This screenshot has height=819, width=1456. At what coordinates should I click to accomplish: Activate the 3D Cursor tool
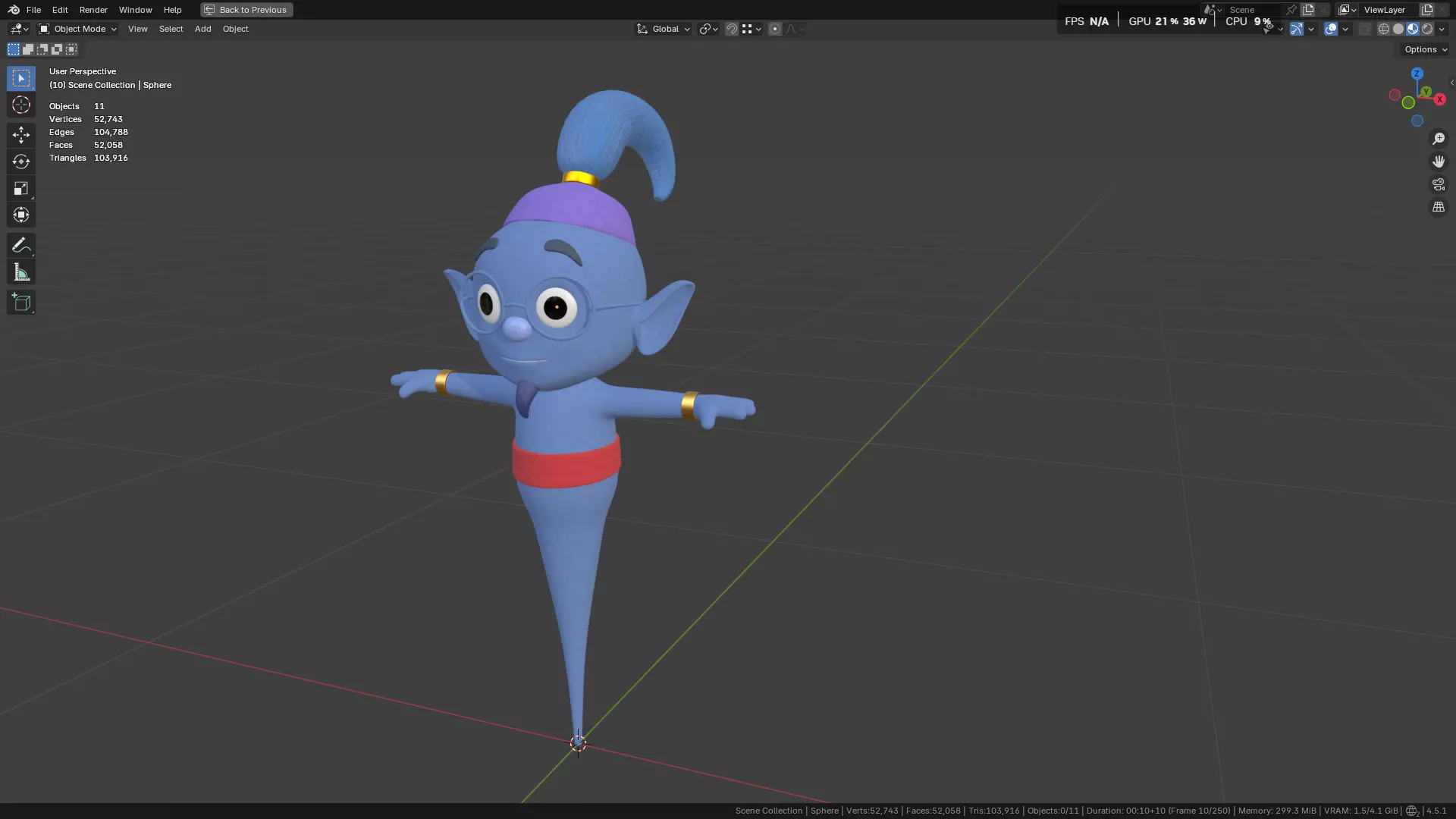pyautogui.click(x=21, y=105)
